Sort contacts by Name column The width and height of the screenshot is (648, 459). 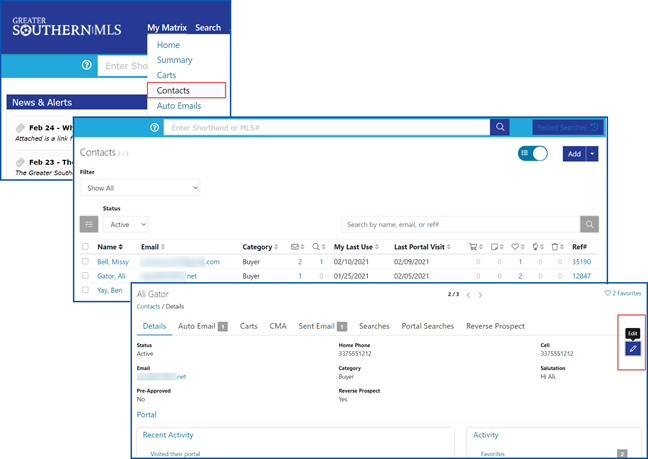click(110, 247)
